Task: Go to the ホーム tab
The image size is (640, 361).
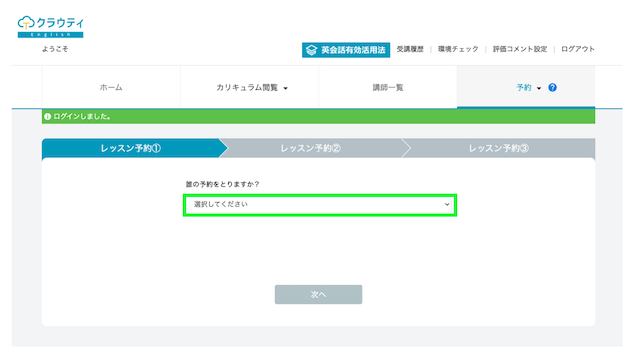Action: [x=111, y=87]
